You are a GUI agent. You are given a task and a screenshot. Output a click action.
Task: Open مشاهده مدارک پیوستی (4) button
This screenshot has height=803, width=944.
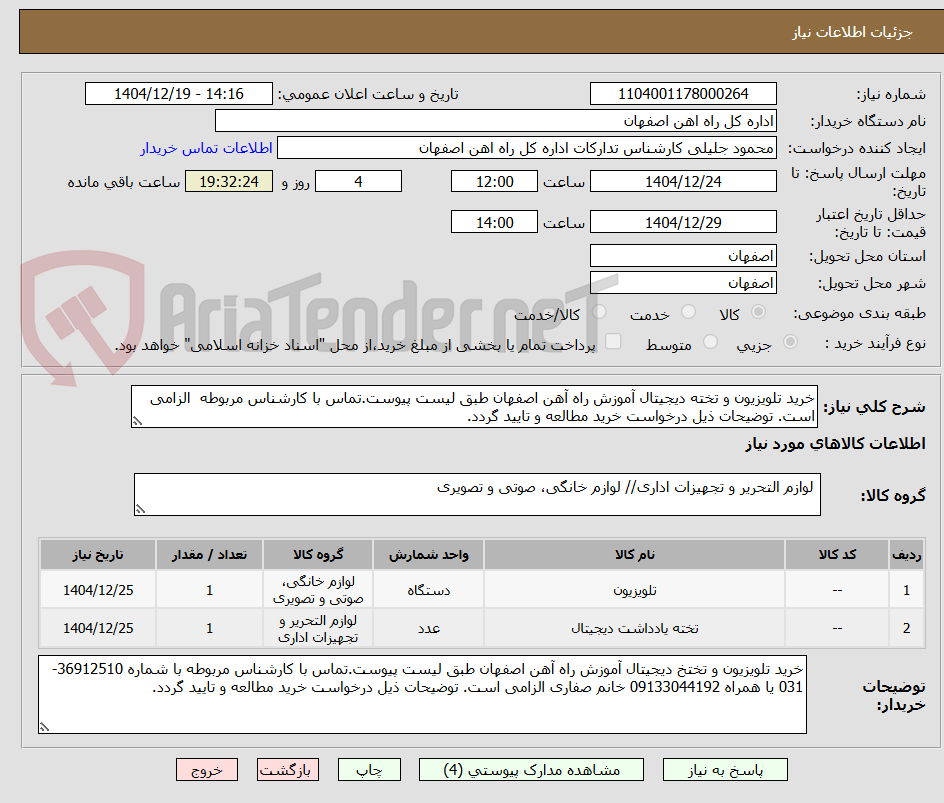pyautogui.click(x=531, y=770)
